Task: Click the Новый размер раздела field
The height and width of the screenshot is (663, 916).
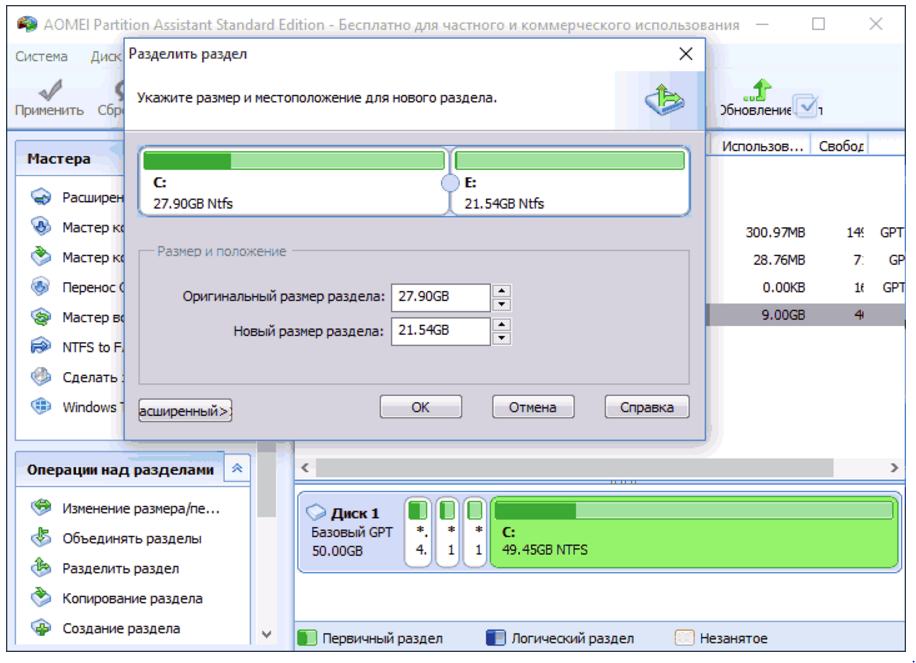Action: [x=440, y=331]
